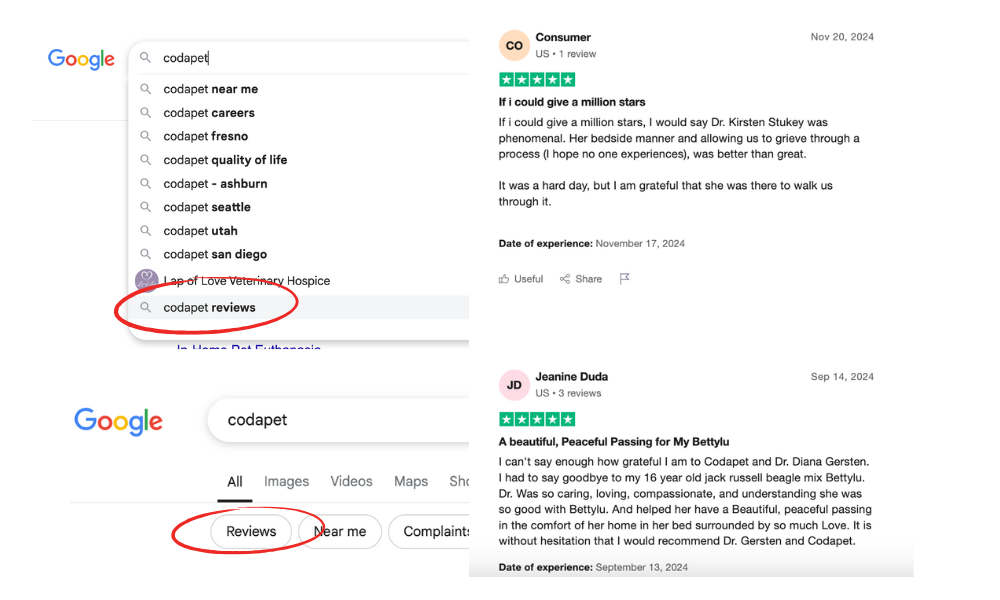Open the Maps tab in search results

click(410, 481)
